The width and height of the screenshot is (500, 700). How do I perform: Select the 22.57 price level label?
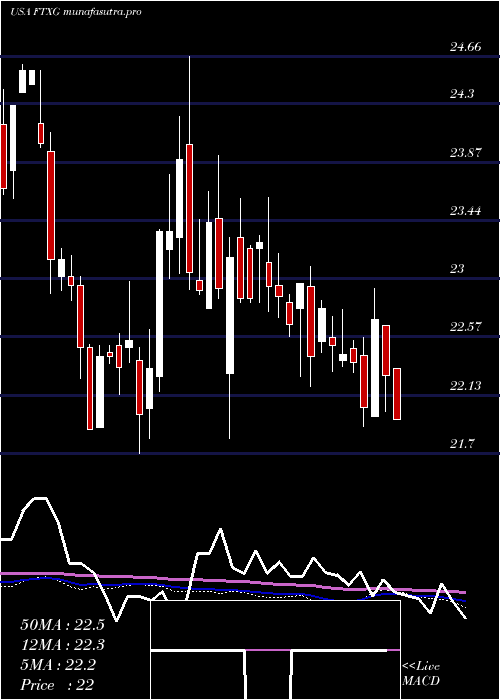click(x=466, y=327)
